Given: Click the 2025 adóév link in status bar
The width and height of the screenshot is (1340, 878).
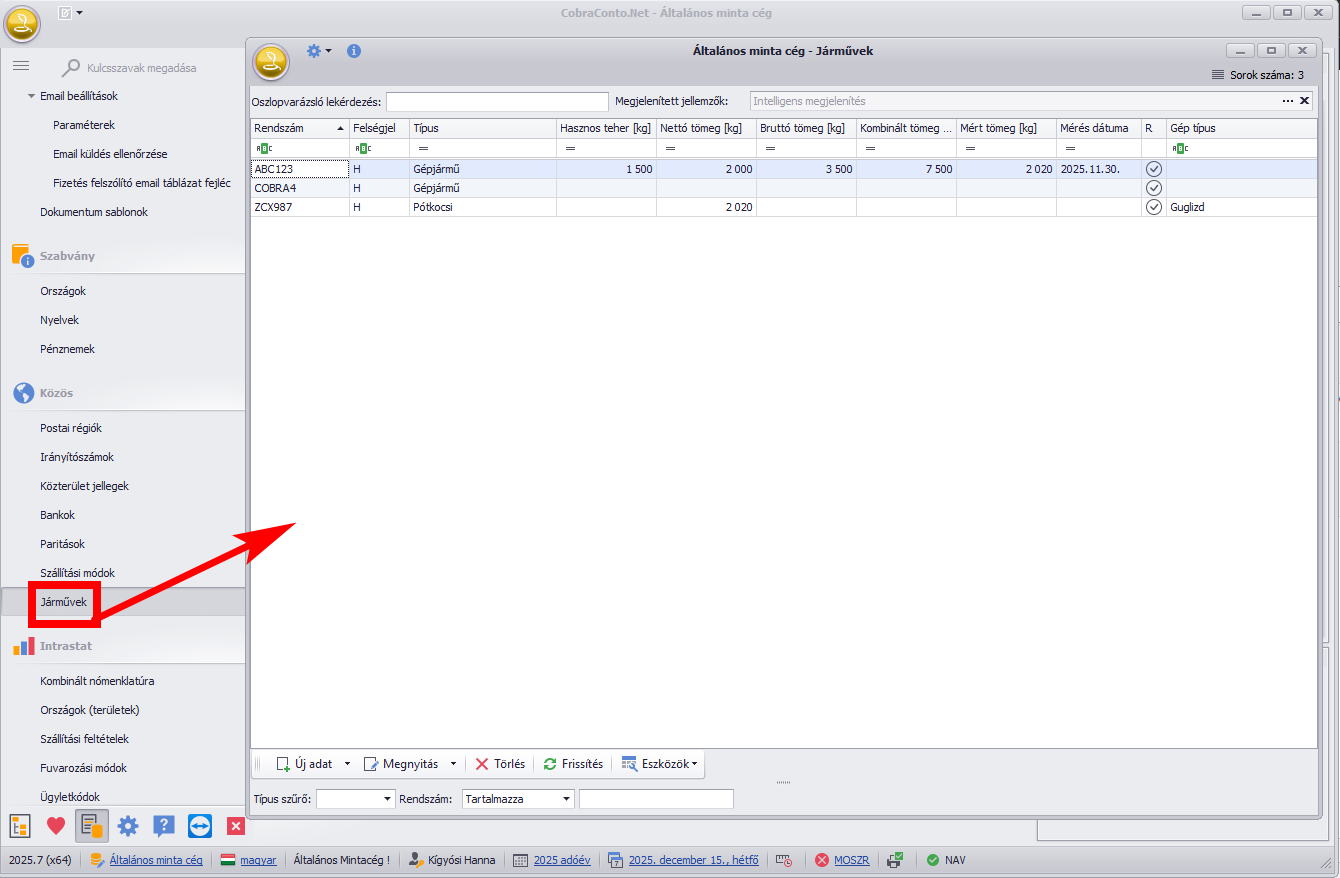Looking at the screenshot, I should tap(561, 860).
